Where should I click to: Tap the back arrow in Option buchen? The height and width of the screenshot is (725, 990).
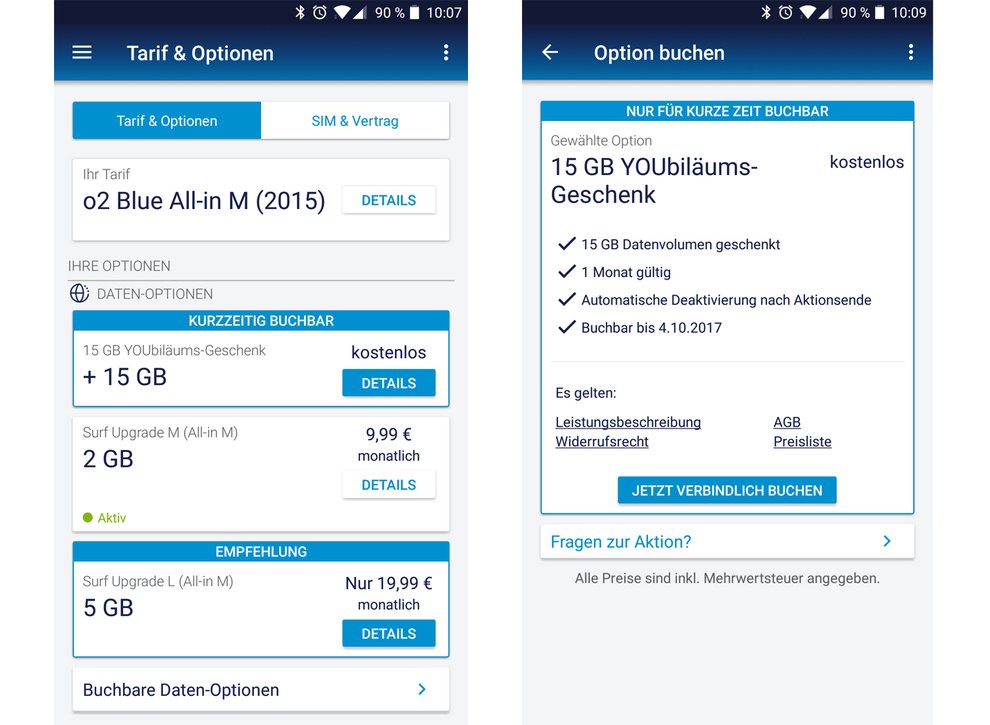550,52
